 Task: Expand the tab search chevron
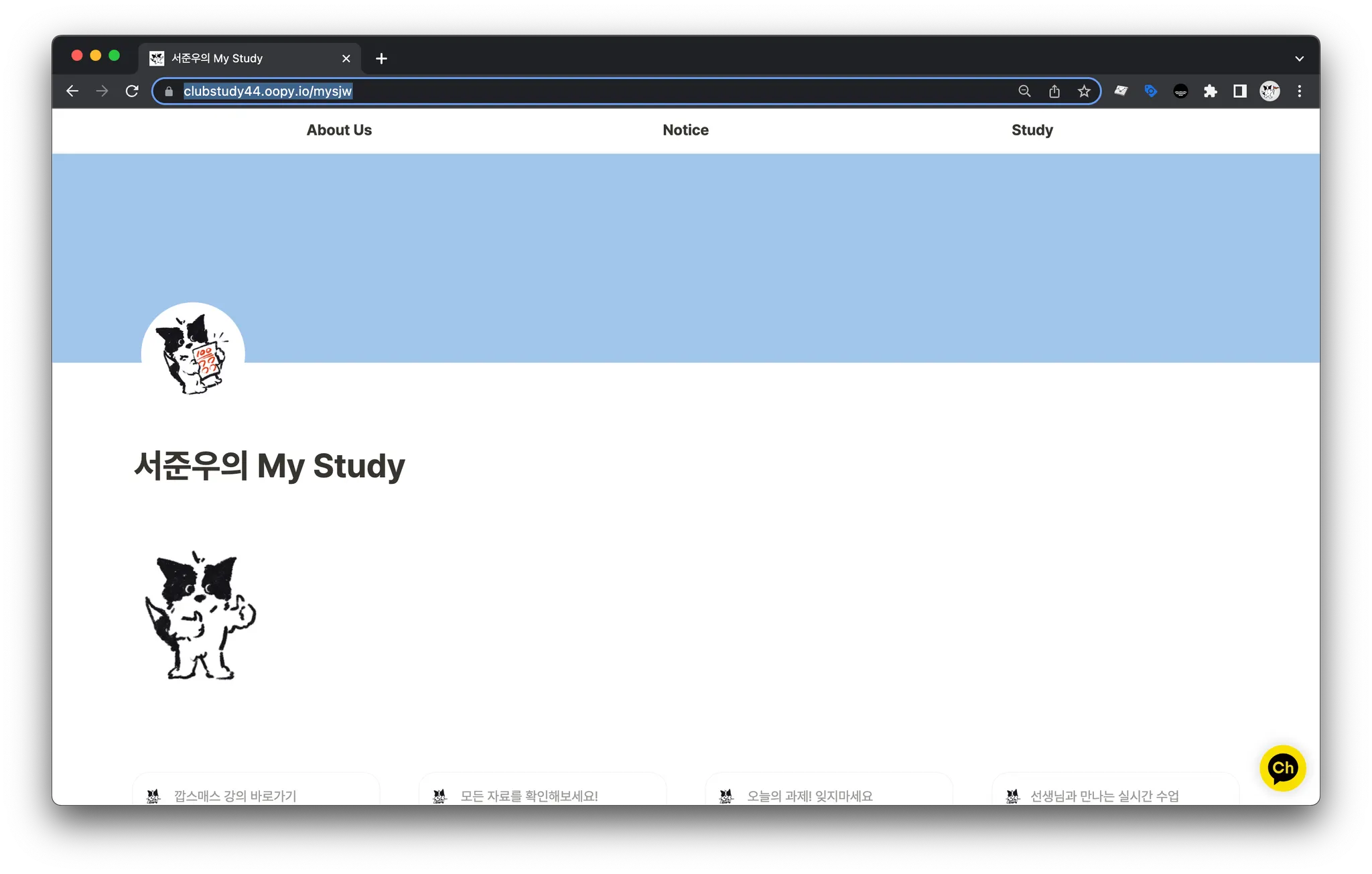[x=1300, y=59]
